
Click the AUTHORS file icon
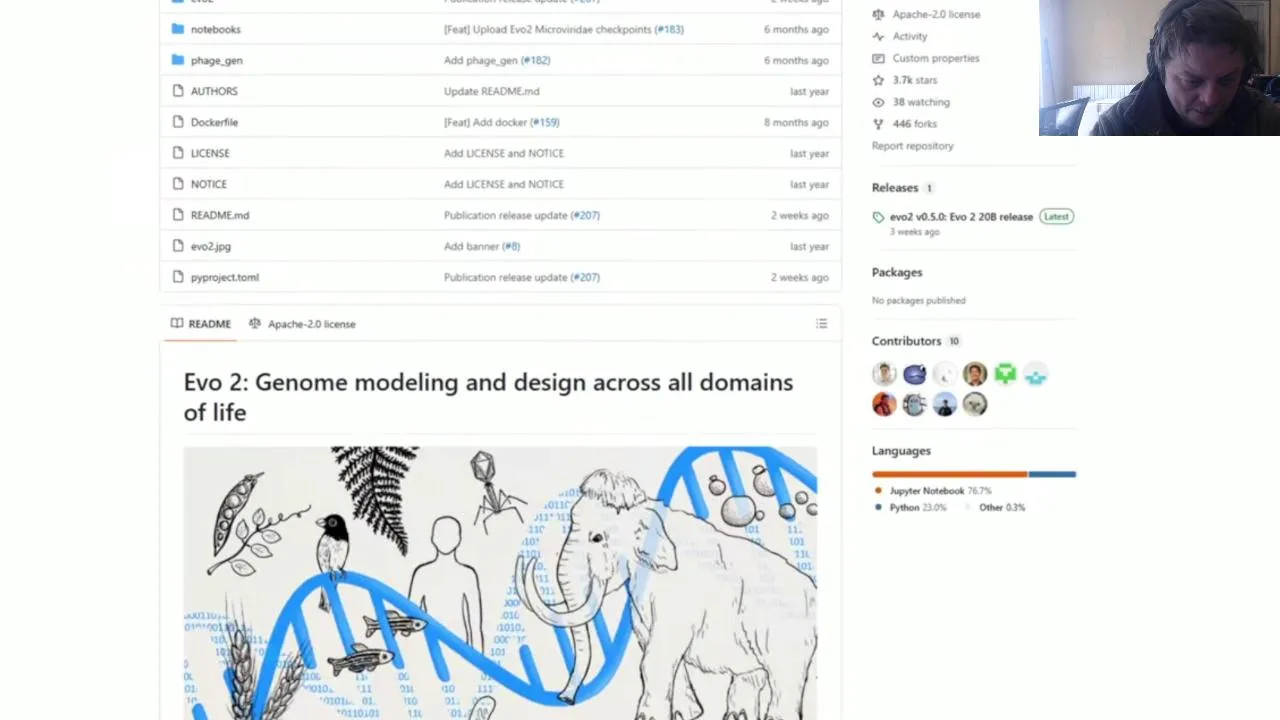point(177,91)
